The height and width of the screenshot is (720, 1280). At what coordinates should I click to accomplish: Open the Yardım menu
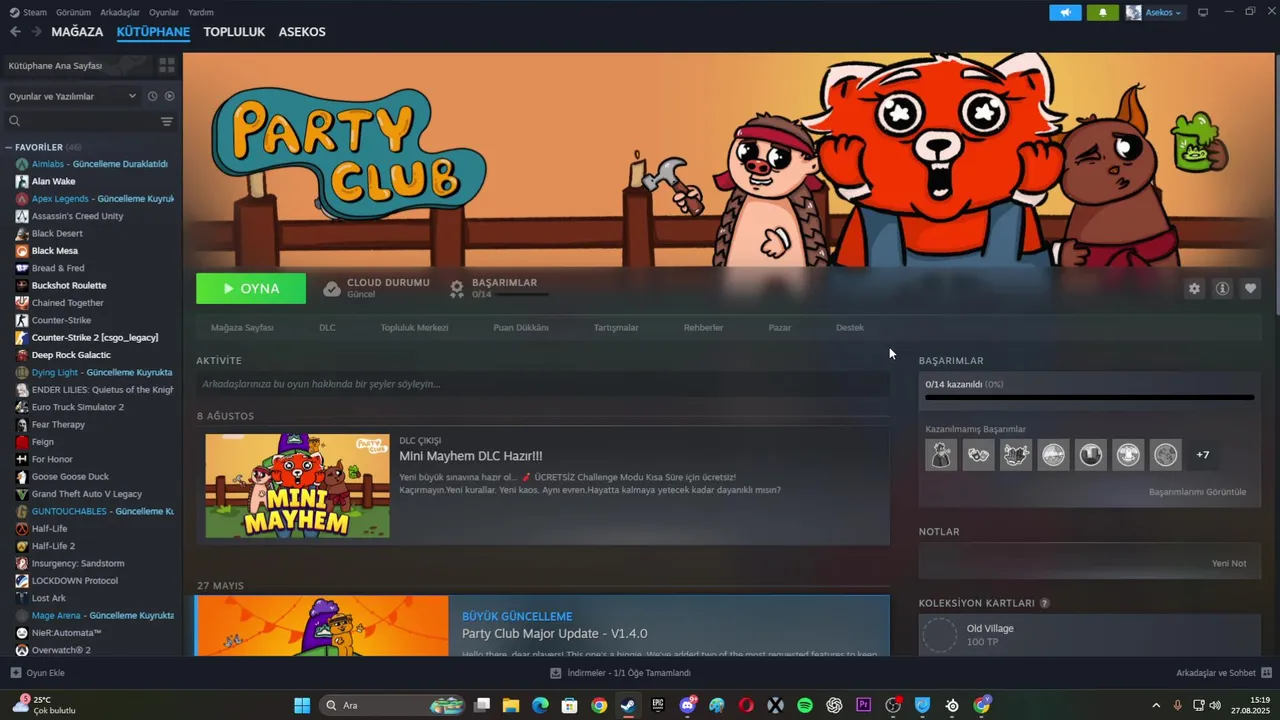point(201,12)
